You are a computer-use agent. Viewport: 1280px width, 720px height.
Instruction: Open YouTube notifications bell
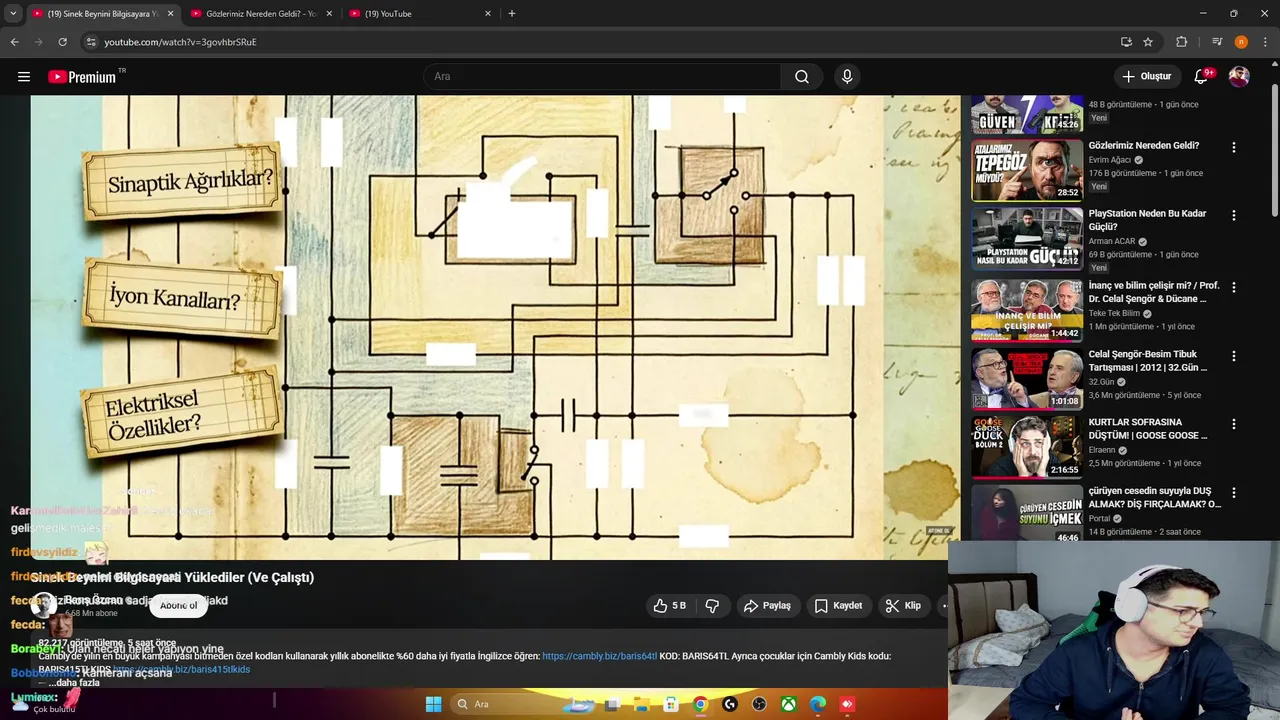[1202, 77]
